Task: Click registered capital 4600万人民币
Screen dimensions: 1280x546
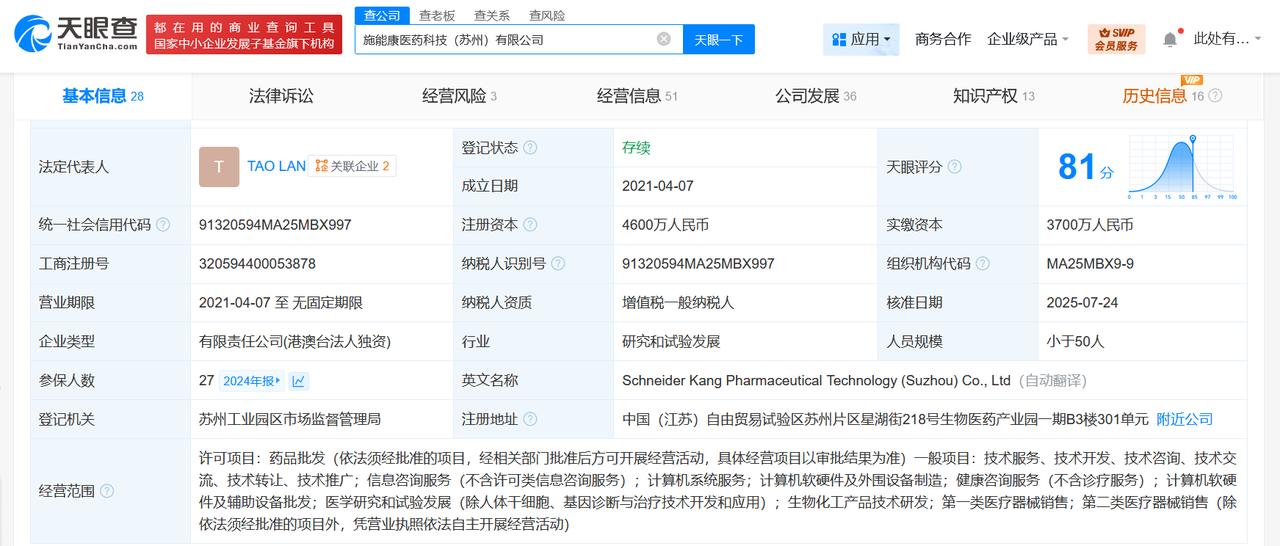Action: coord(664,225)
